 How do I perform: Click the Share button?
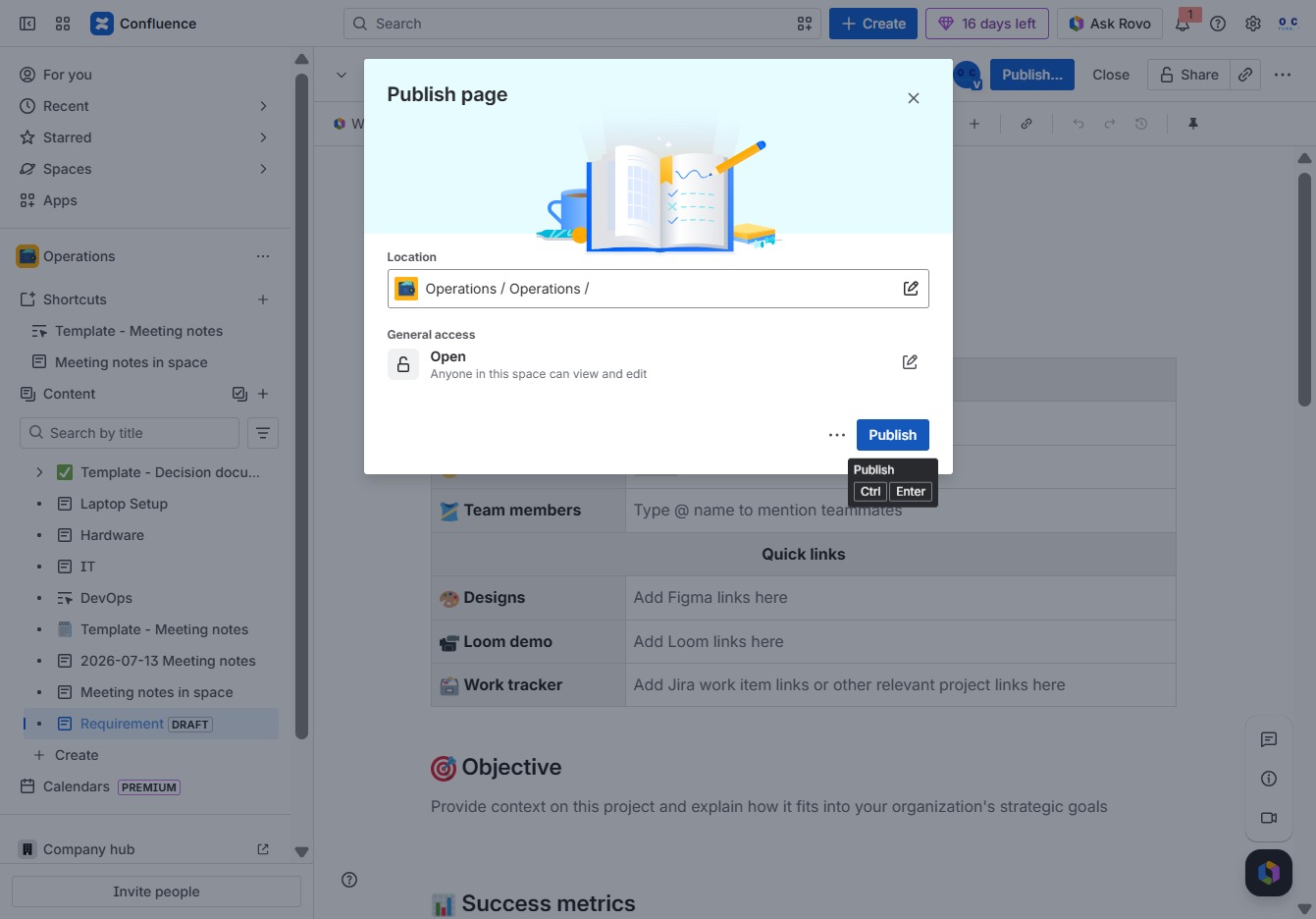(x=1188, y=75)
